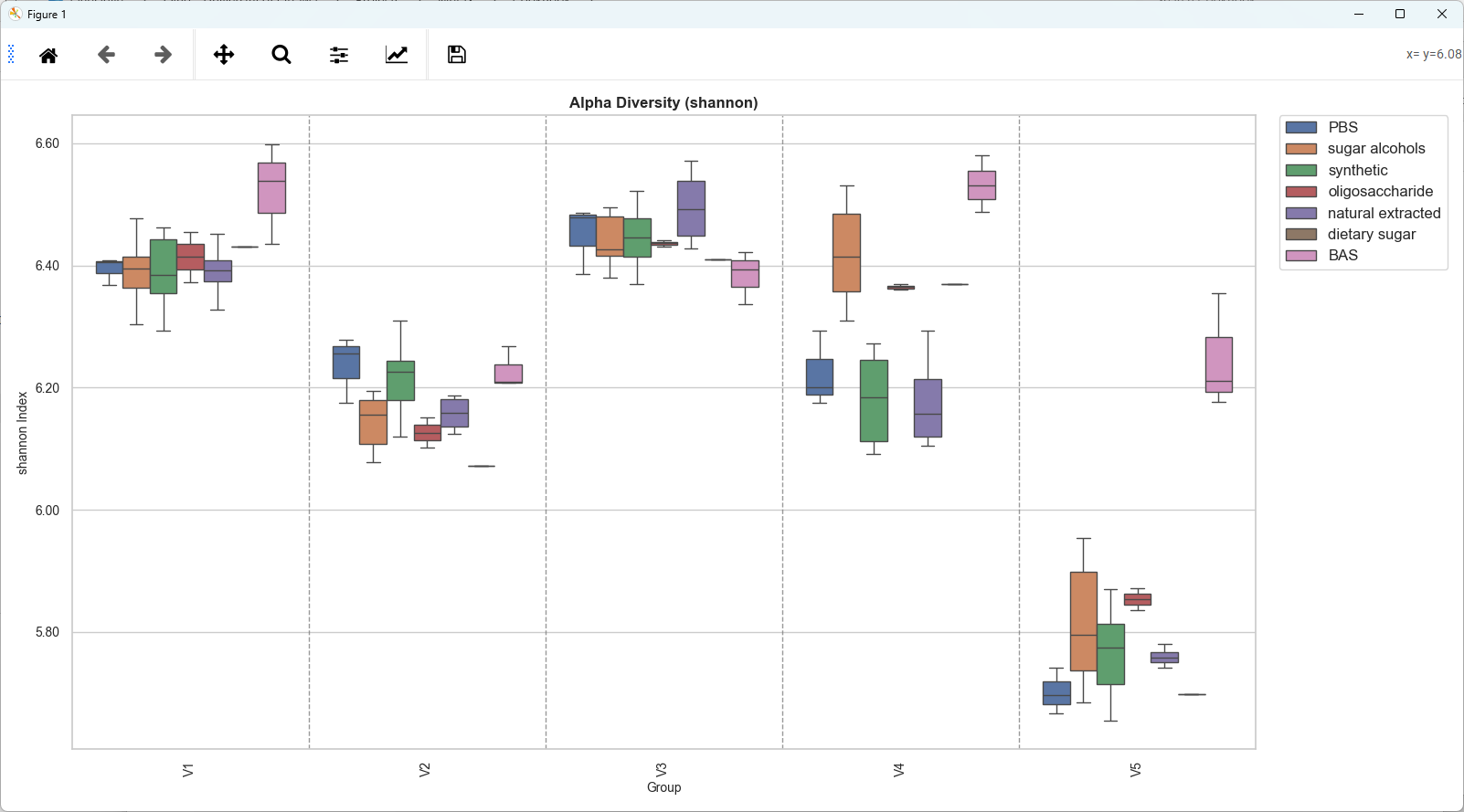Activate the zoom to rectangle tool

[281, 55]
